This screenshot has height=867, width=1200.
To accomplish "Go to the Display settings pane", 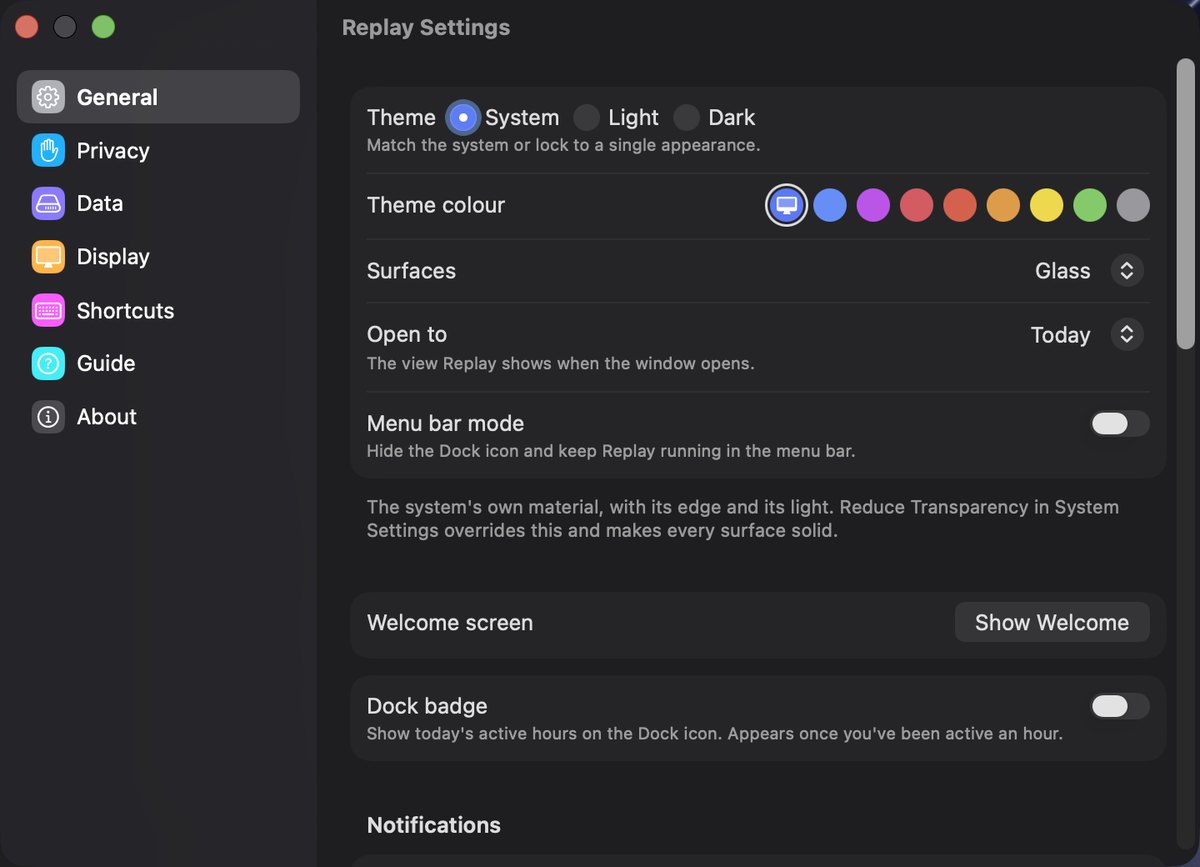I will pos(158,257).
